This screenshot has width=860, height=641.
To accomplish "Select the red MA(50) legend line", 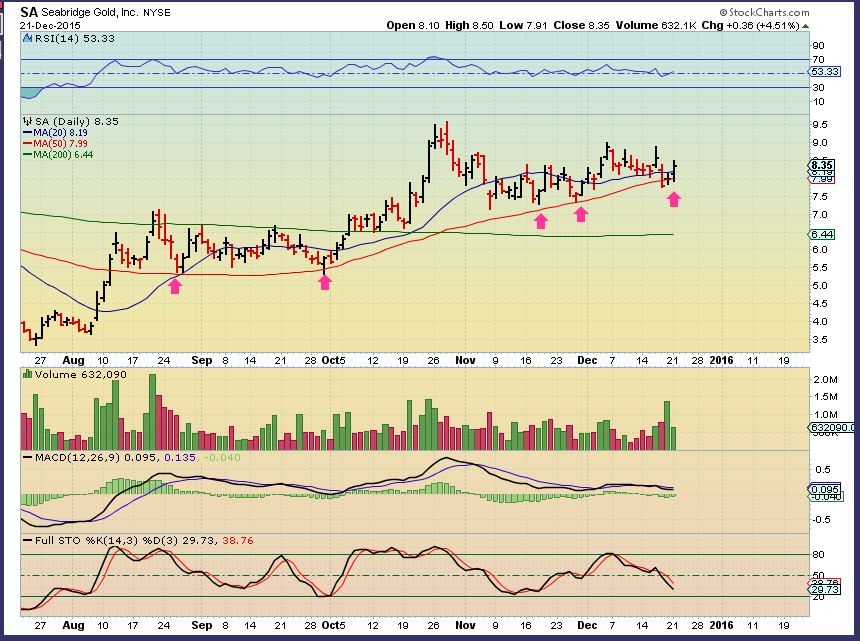I will pyautogui.click(x=27, y=144).
